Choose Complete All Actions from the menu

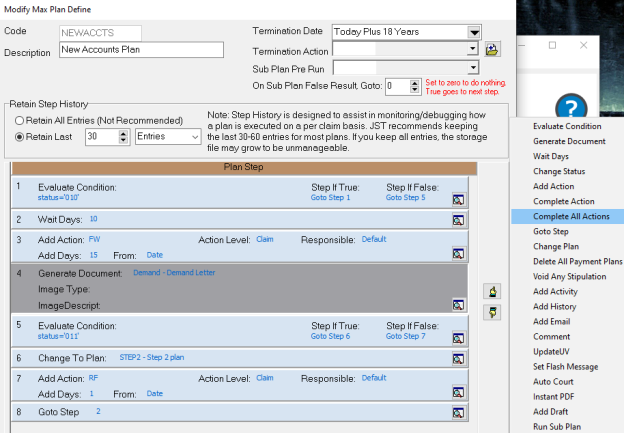click(570, 216)
